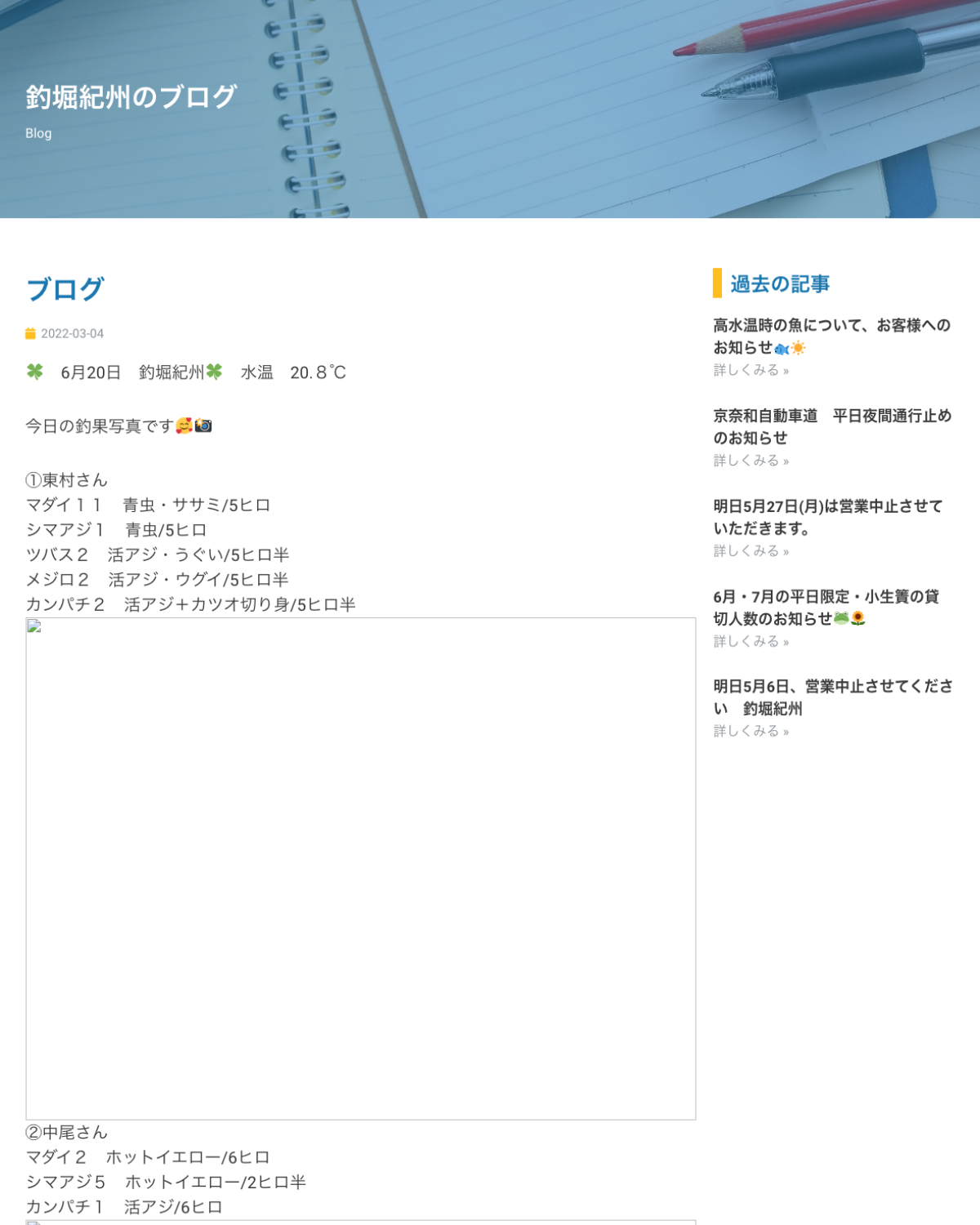
Task: Click the 過去の記事 sidebar heading
Action: 780,283
